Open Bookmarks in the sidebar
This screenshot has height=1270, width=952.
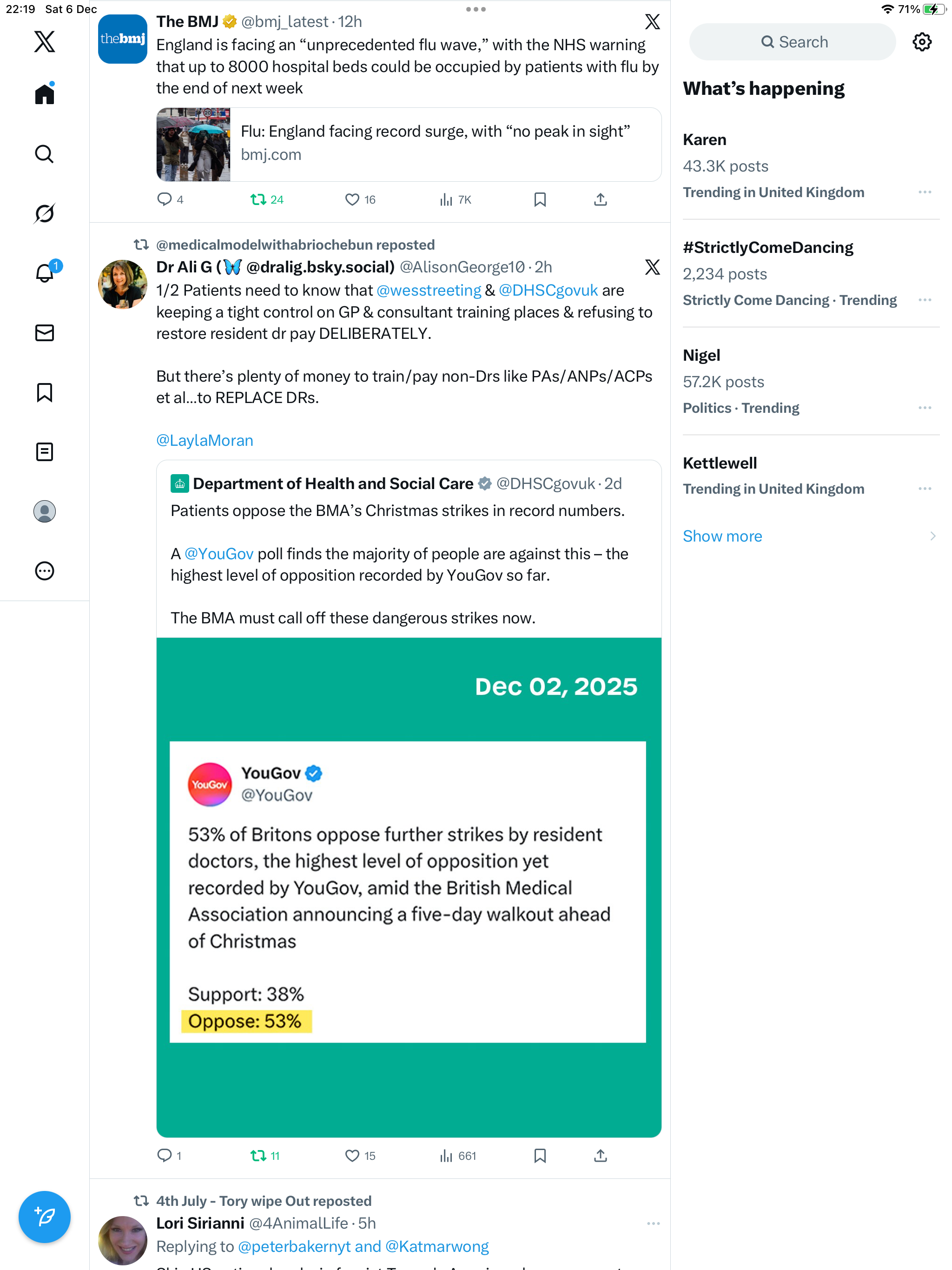pyautogui.click(x=44, y=393)
